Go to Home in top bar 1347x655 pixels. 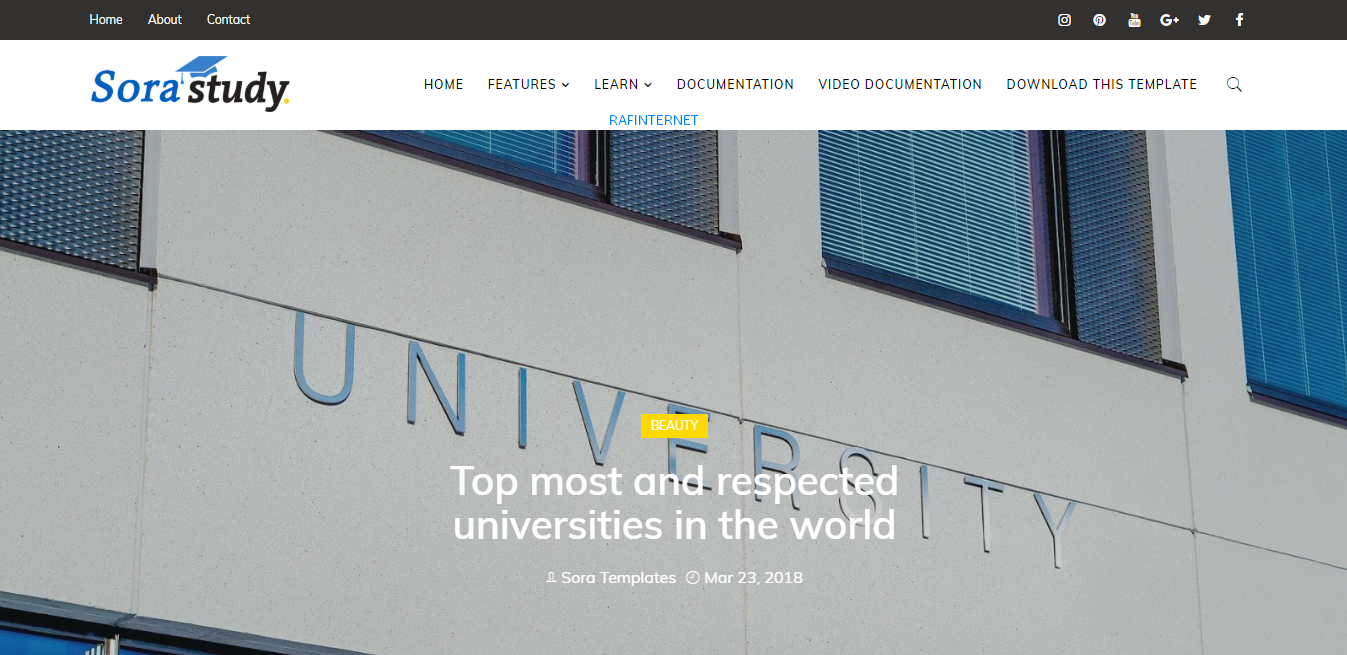106,19
